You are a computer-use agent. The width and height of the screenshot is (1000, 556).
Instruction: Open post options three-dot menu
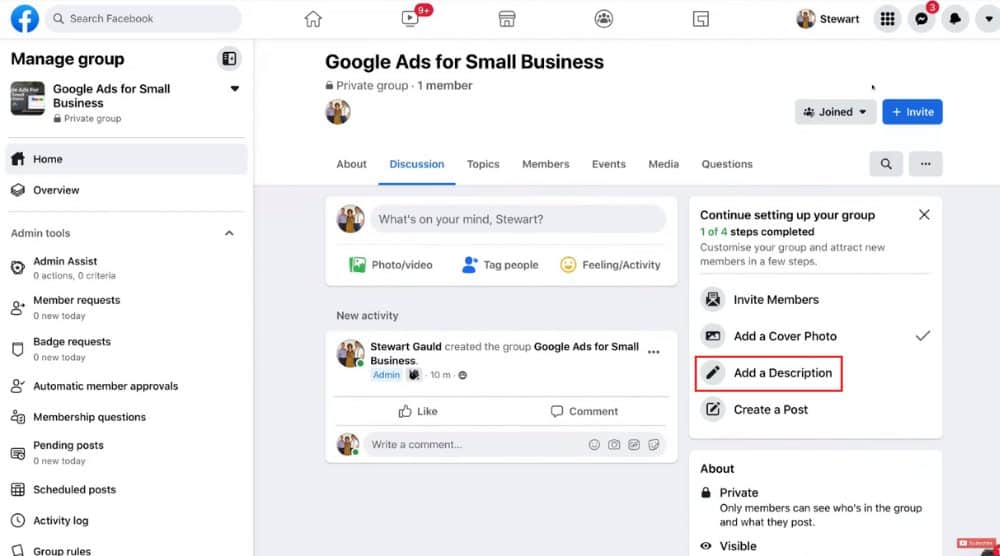(654, 352)
